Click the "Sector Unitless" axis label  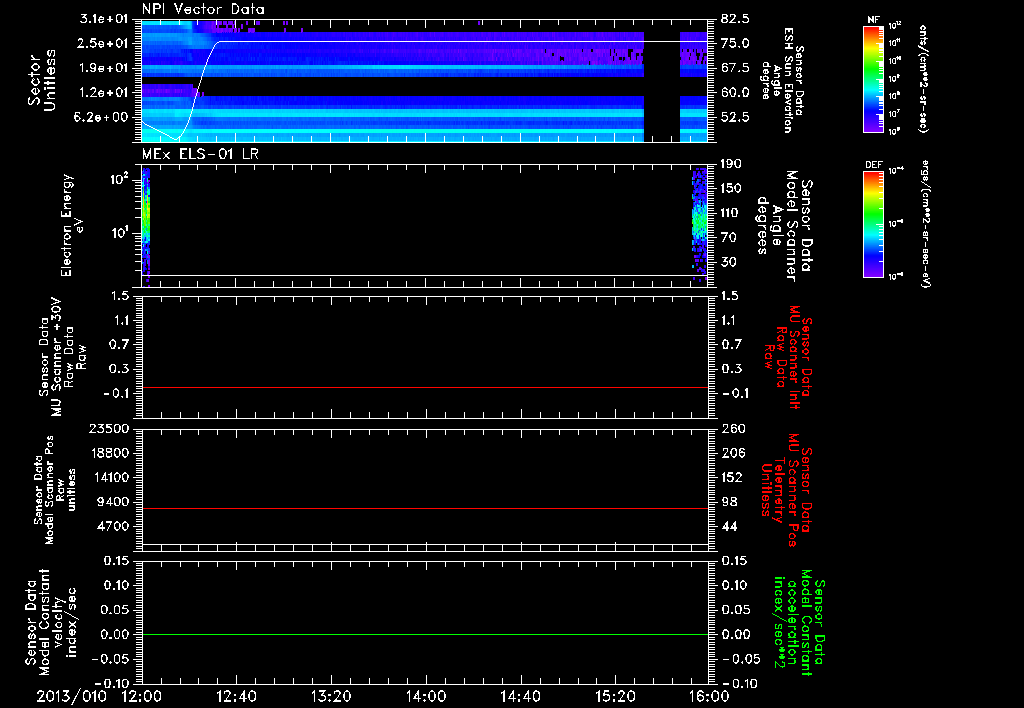coord(42,80)
